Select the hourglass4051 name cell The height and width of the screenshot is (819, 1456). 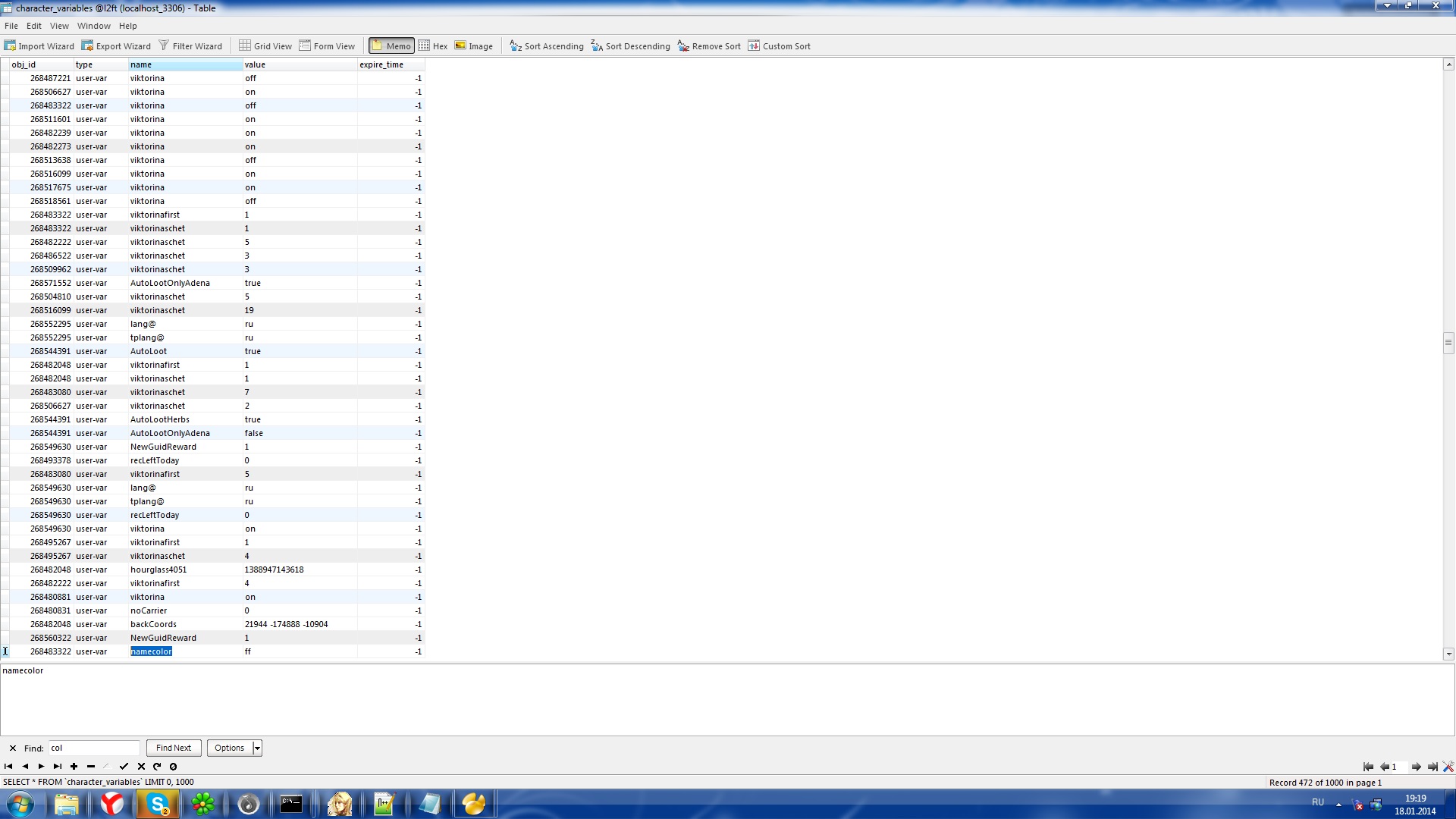pyautogui.click(x=186, y=570)
